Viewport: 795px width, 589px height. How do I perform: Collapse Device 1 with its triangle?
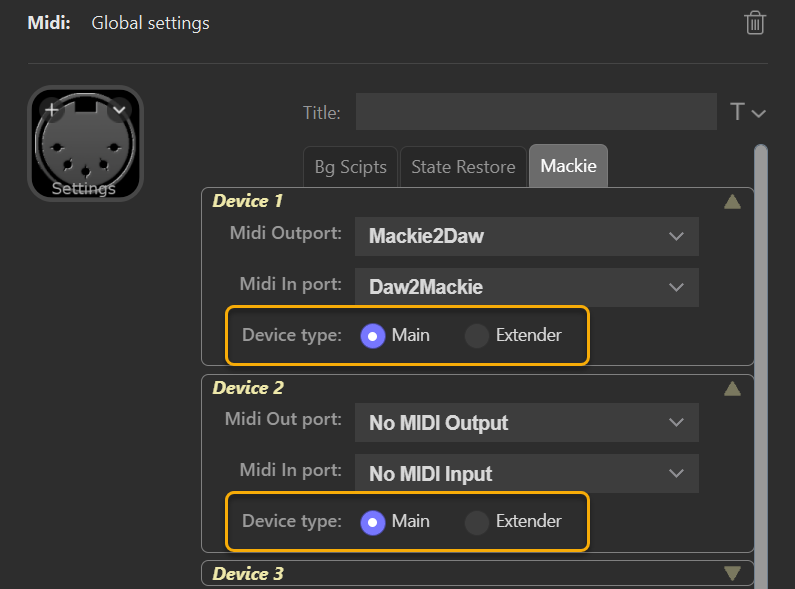click(x=732, y=201)
